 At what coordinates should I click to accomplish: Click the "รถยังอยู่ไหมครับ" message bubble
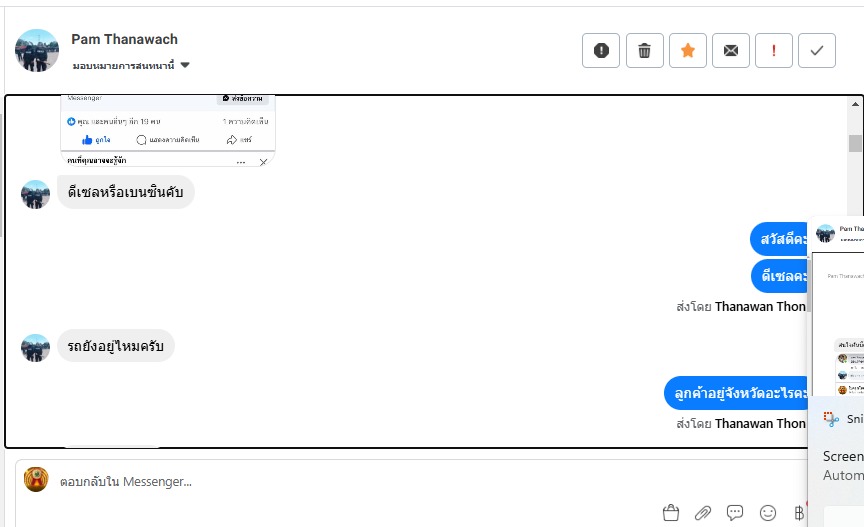click(116, 346)
